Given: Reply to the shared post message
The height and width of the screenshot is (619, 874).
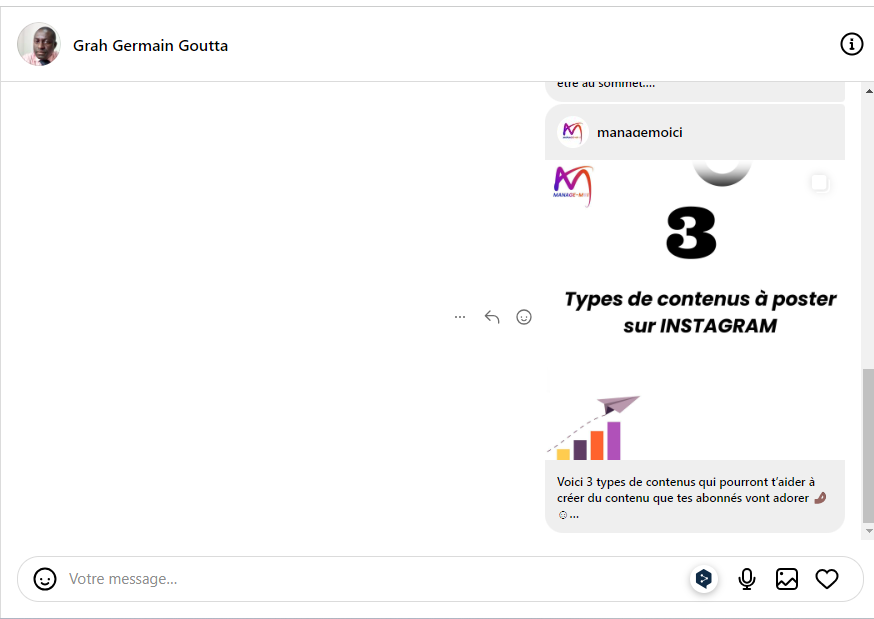Looking at the screenshot, I should (x=492, y=317).
